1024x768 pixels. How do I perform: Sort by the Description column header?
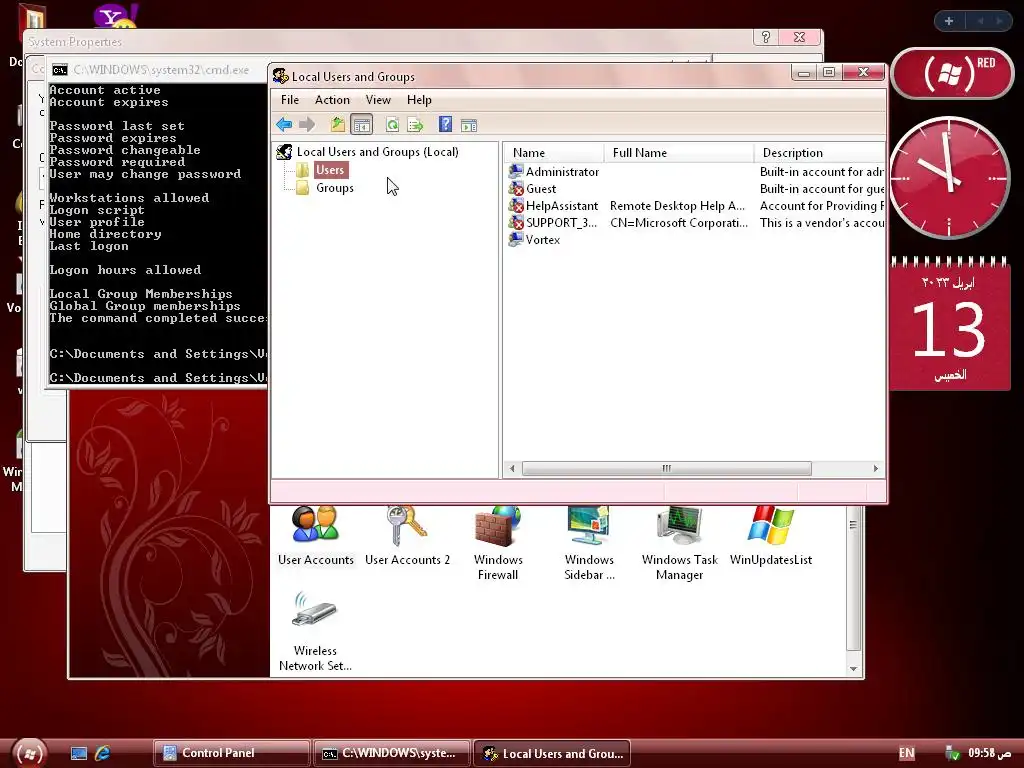click(820, 153)
